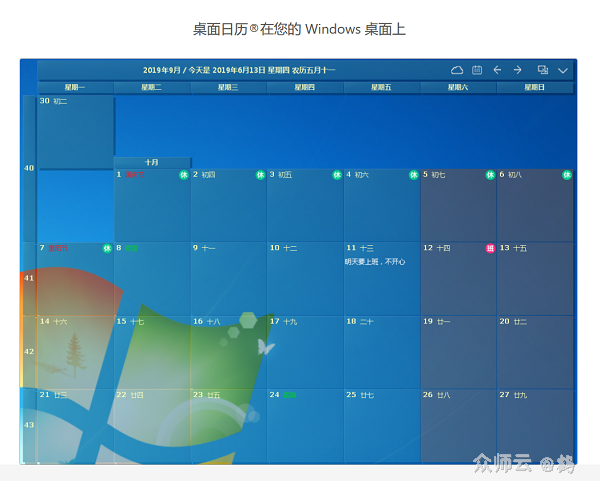Select week number 43

pyautogui.click(x=29, y=425)
